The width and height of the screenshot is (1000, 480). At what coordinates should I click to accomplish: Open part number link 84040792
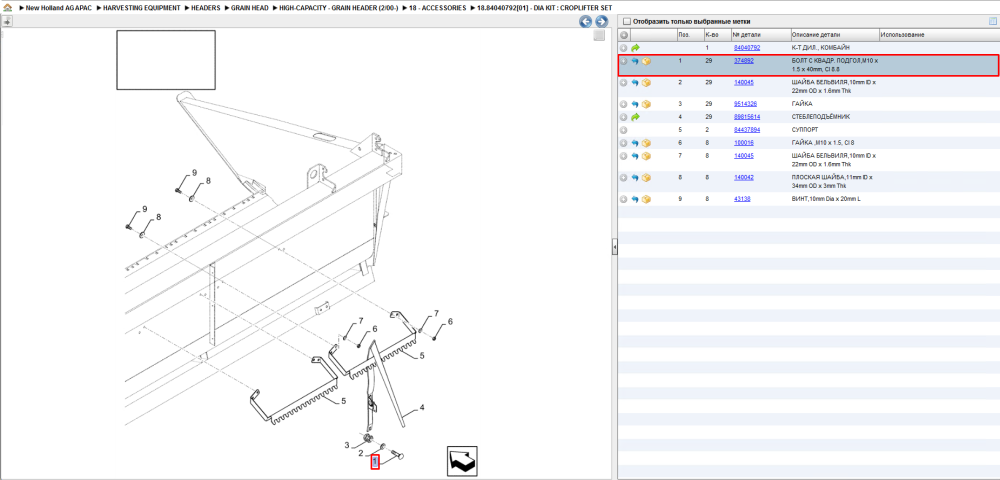click(x=747, y=48)
